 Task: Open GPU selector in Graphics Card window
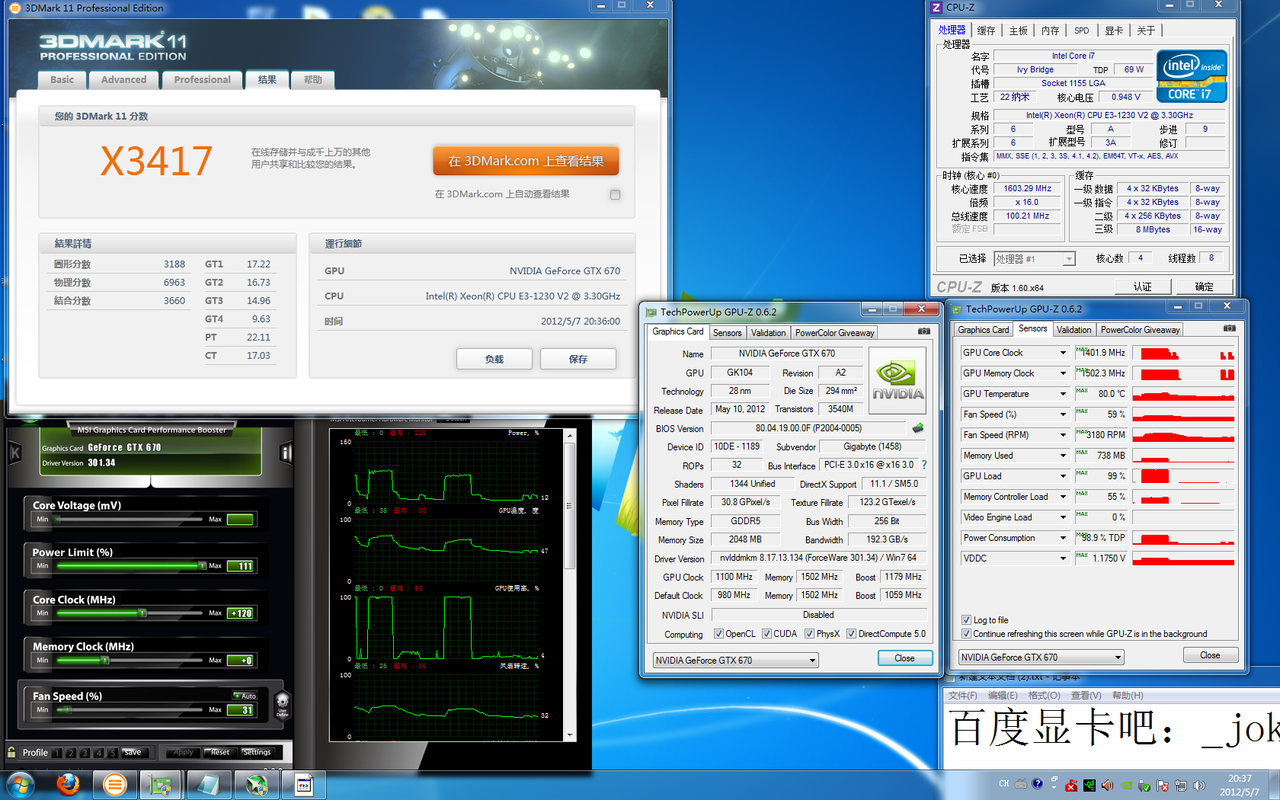[735, 660]
